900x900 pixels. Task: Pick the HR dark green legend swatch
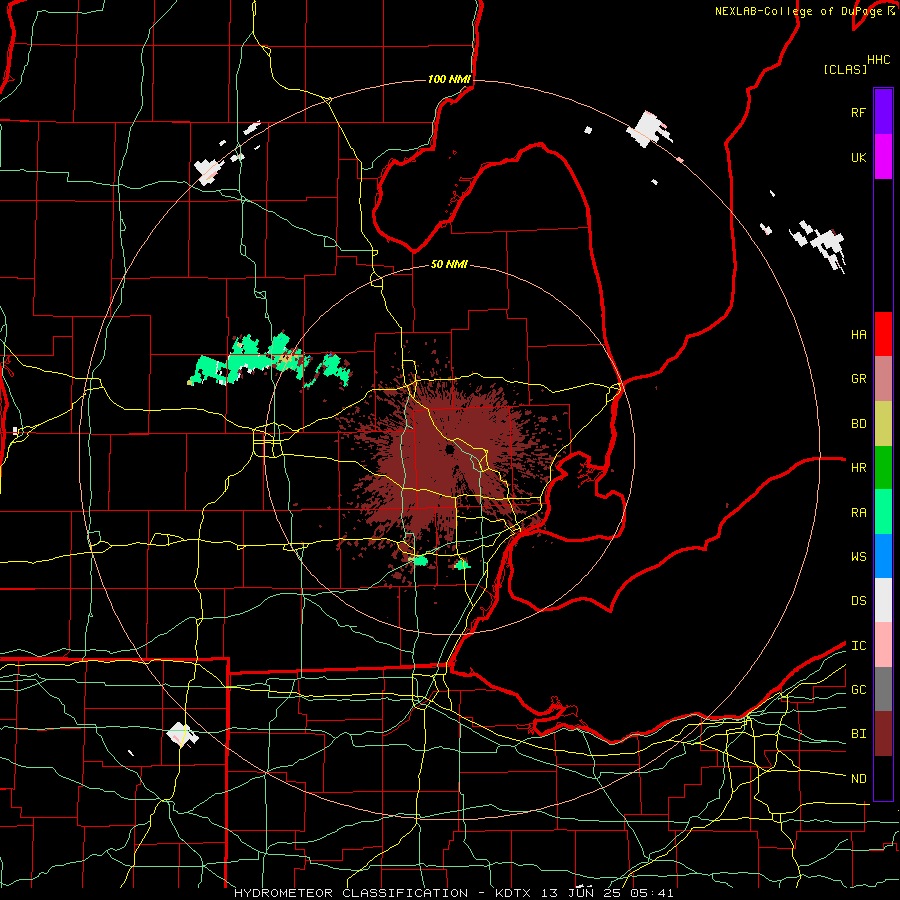coord(883,467)
